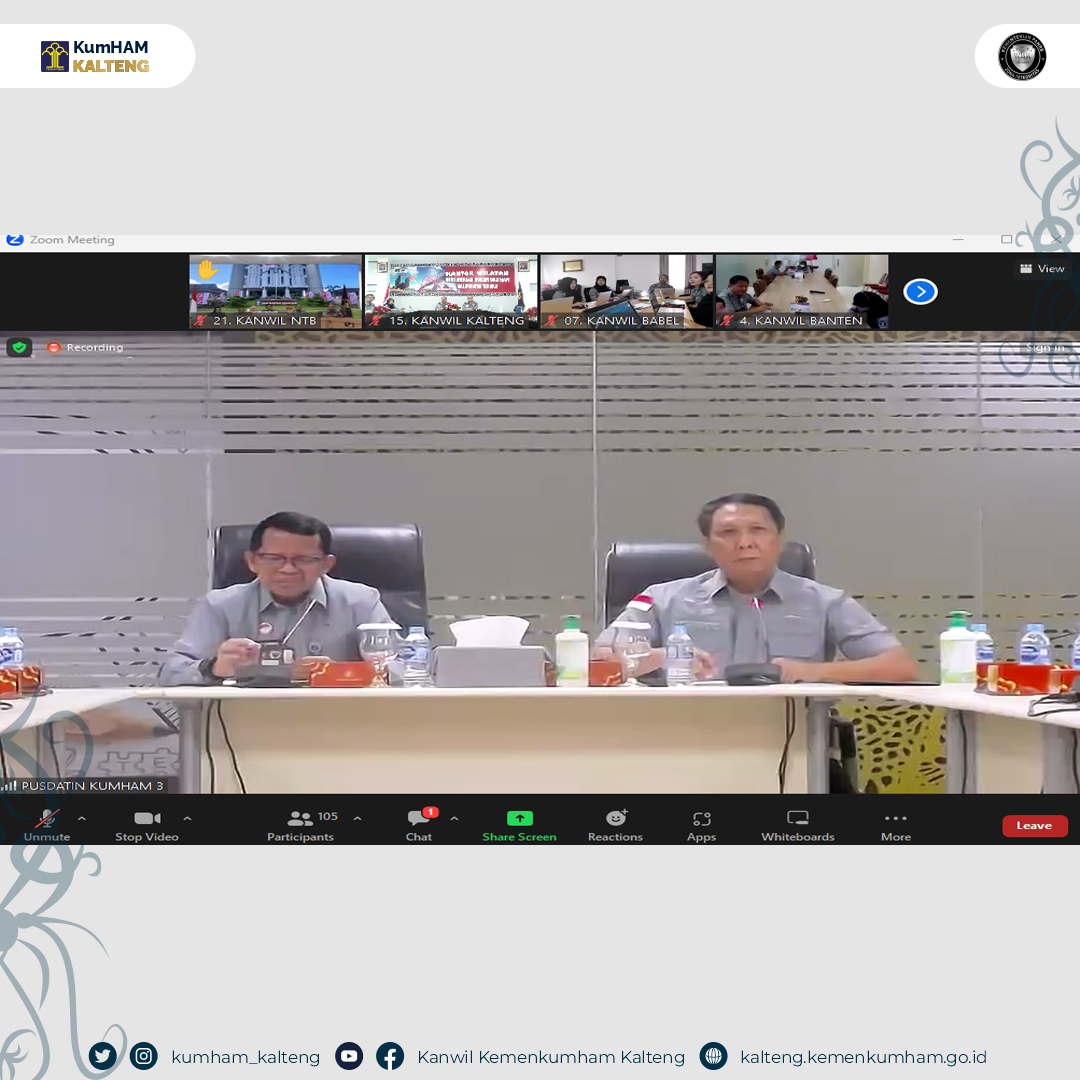The width and height of the screenshot is (1080, 1080).
Task: Leave the meeting
Action: pos(1034,826)
